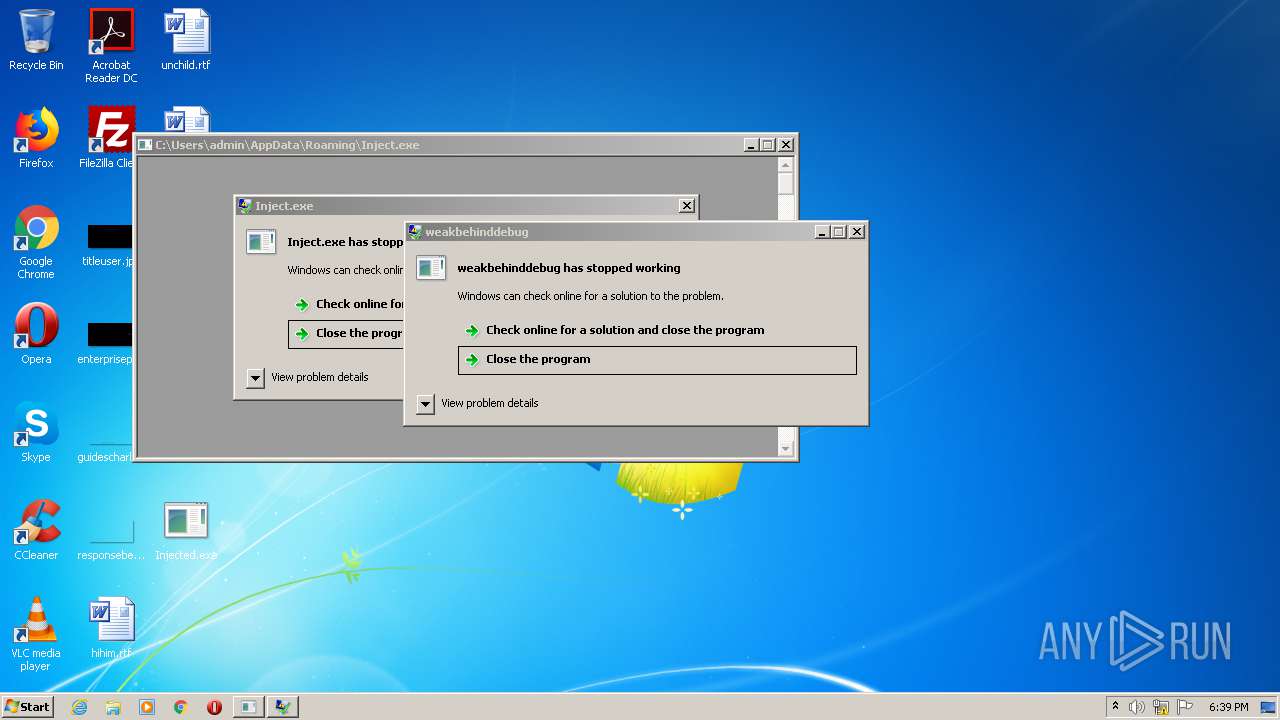Open the Recycle Bin desktop icon
This screenshot has width=1280, height=720.
36,40
